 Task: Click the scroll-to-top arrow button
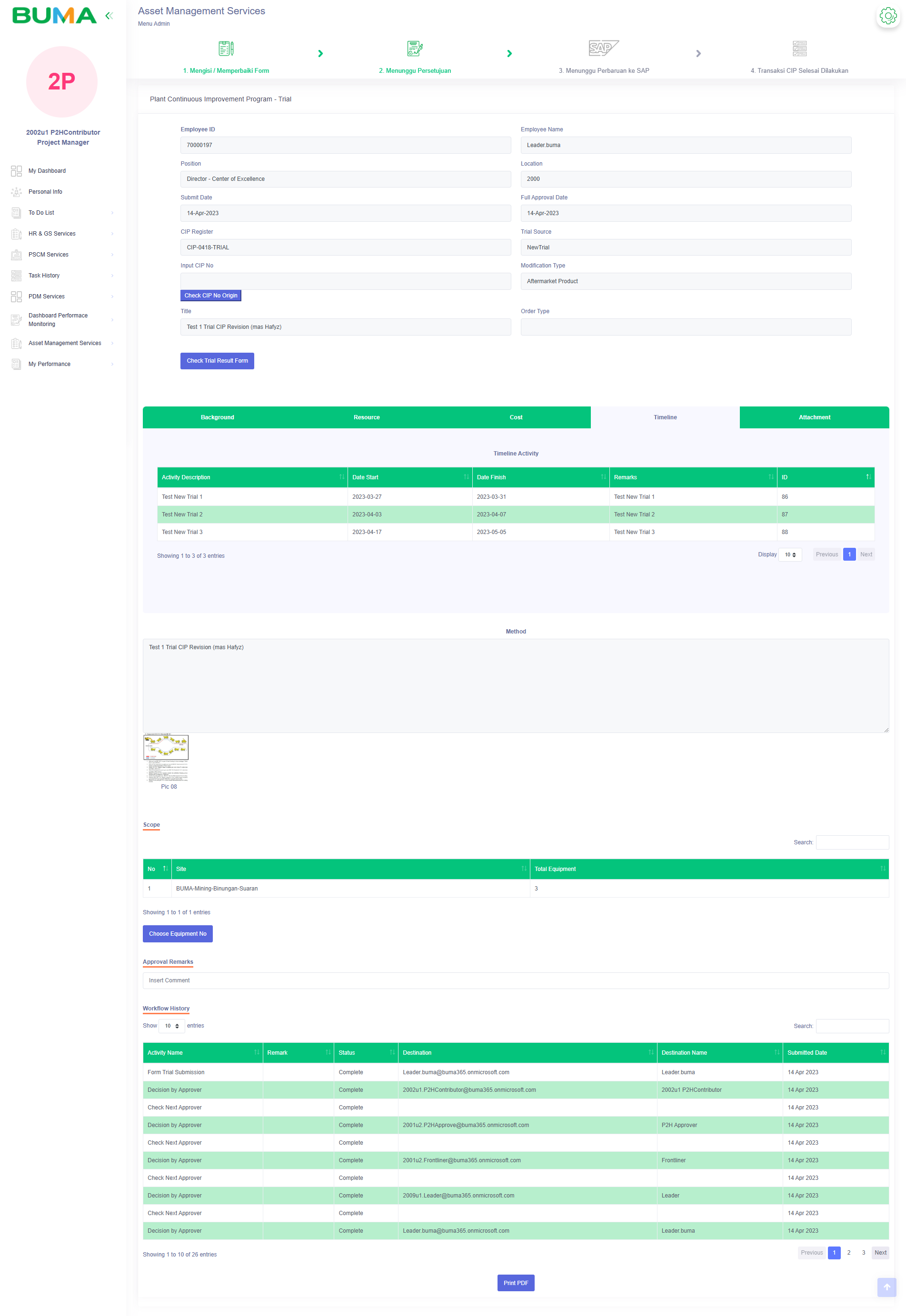[x=886, y=1287]
